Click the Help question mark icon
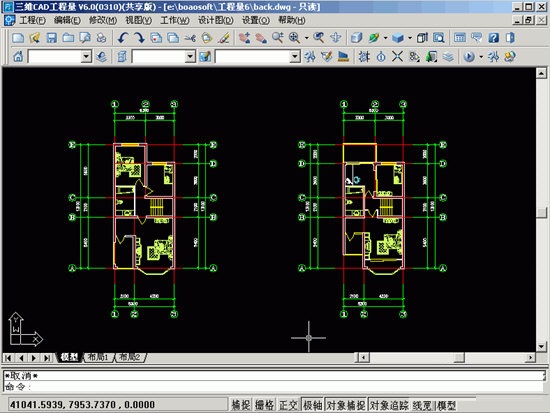The height and width of the screenshot is (413, 550). 493,38
